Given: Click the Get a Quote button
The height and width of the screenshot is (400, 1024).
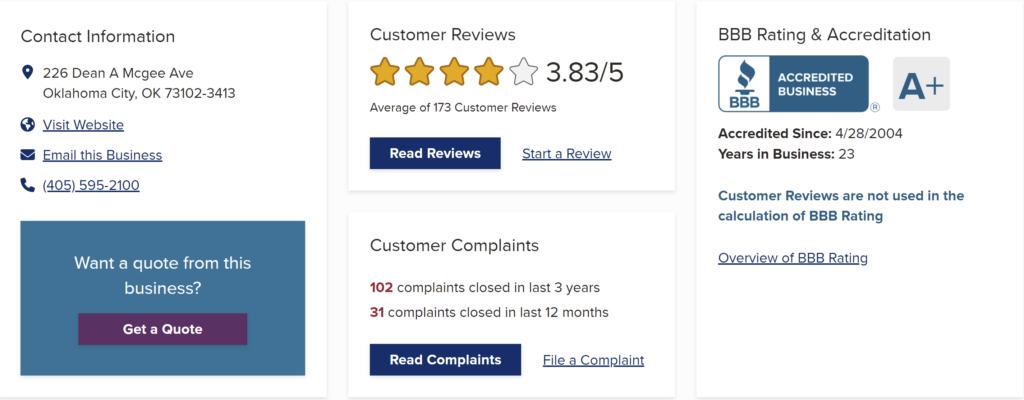Looking at the screenshot, I should click(x=163, y=329).
